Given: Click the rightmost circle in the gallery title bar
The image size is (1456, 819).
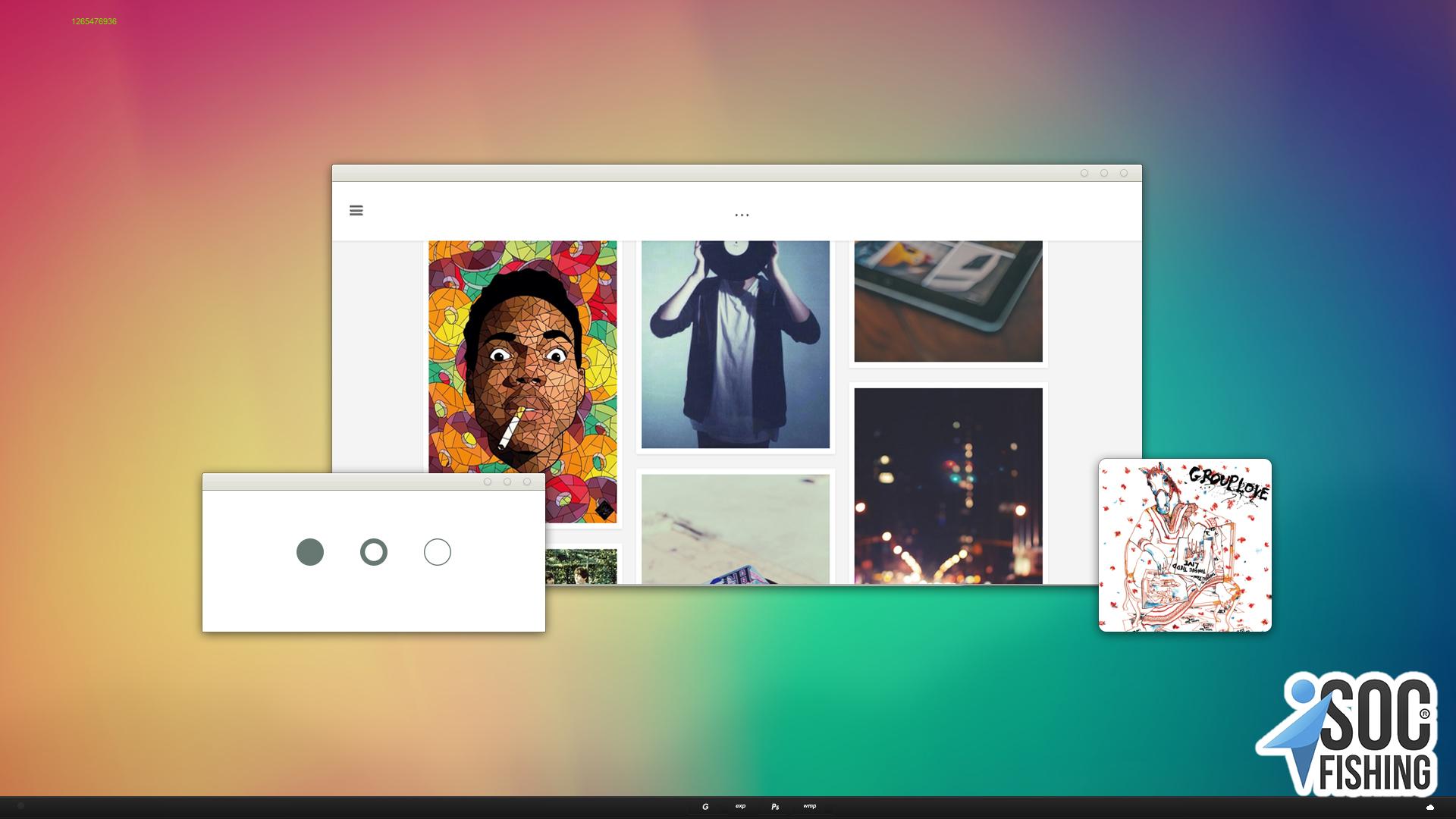Looking at the screenshot, I should click(x=1124, y=174).
